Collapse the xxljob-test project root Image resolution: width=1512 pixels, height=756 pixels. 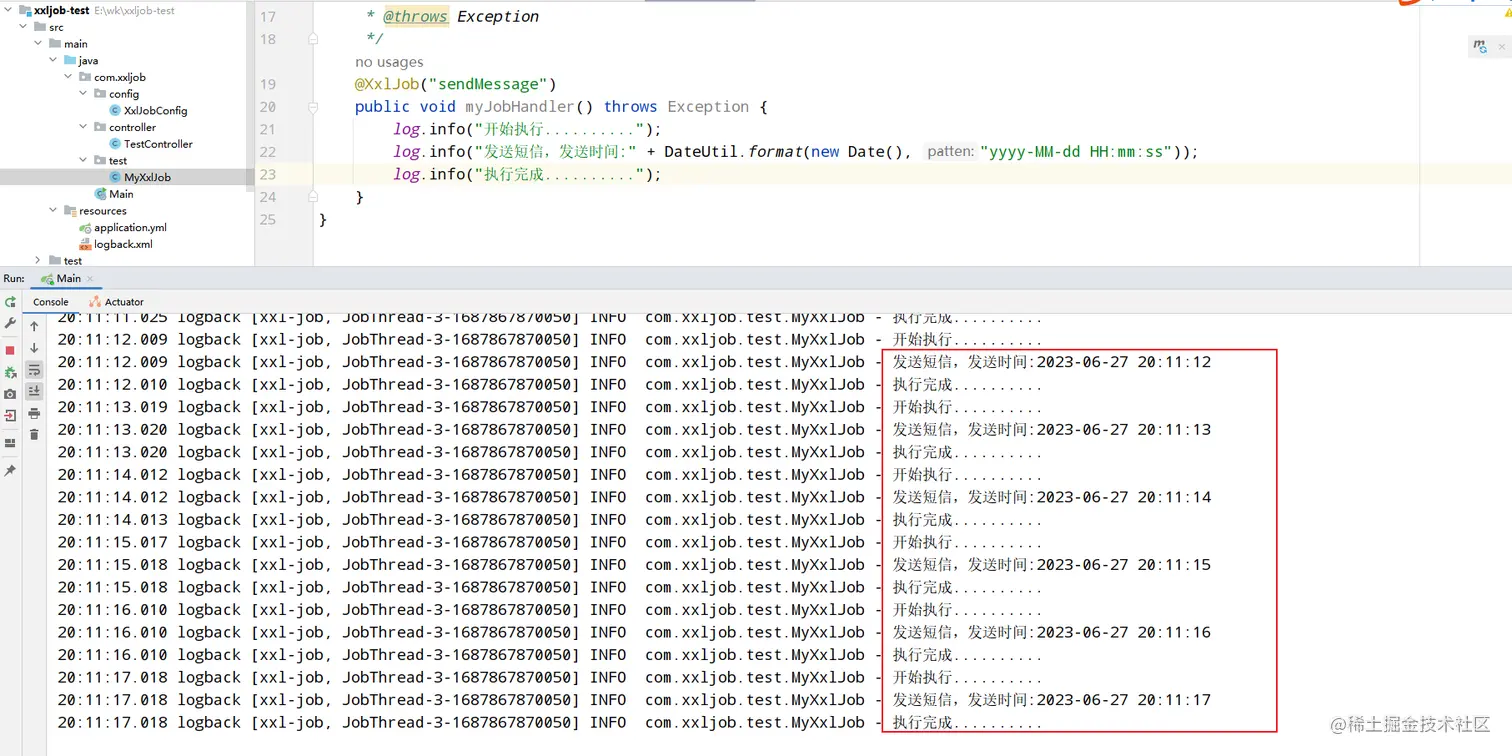(x=10, y=10)
